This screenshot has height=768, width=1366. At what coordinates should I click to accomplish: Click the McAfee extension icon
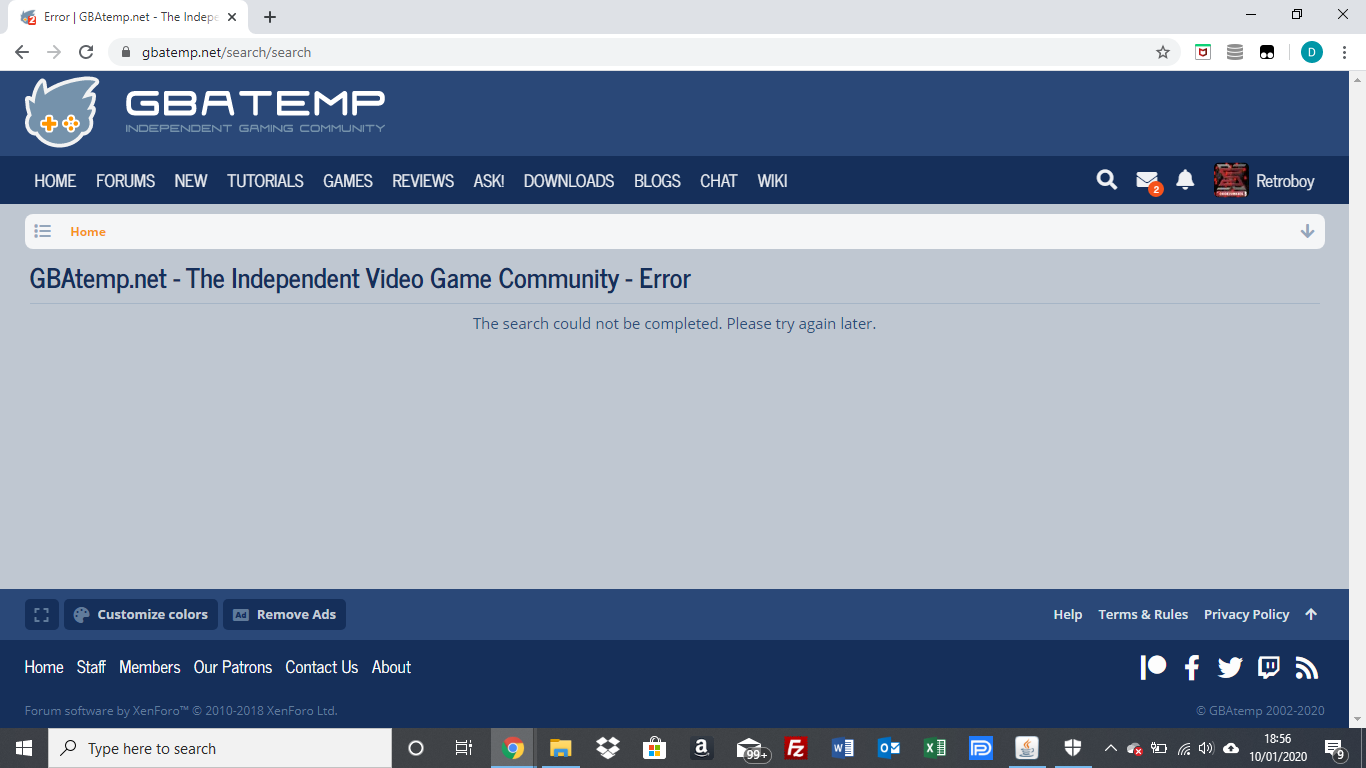tap(1203, 52)
